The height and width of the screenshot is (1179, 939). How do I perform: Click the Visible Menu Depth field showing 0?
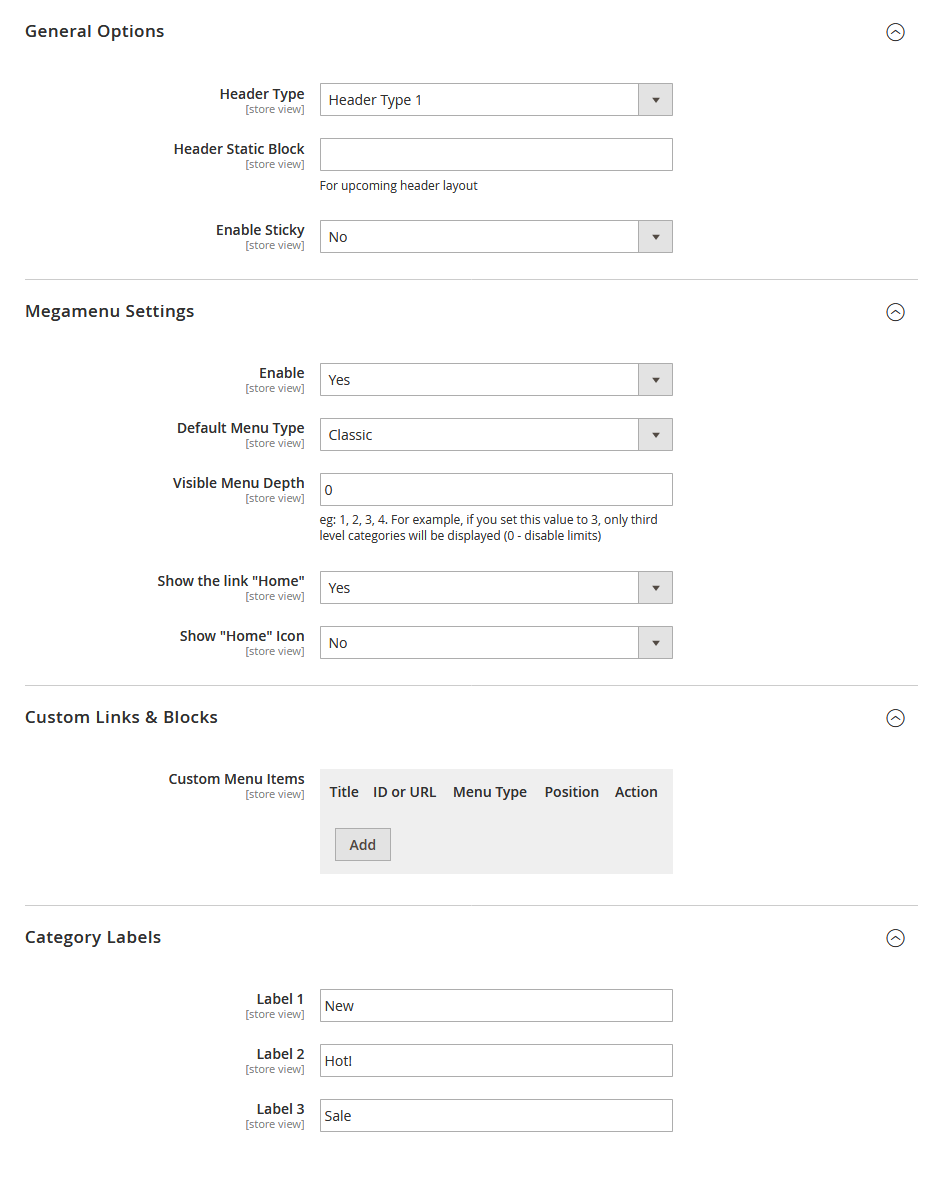[x=495, y=489]
